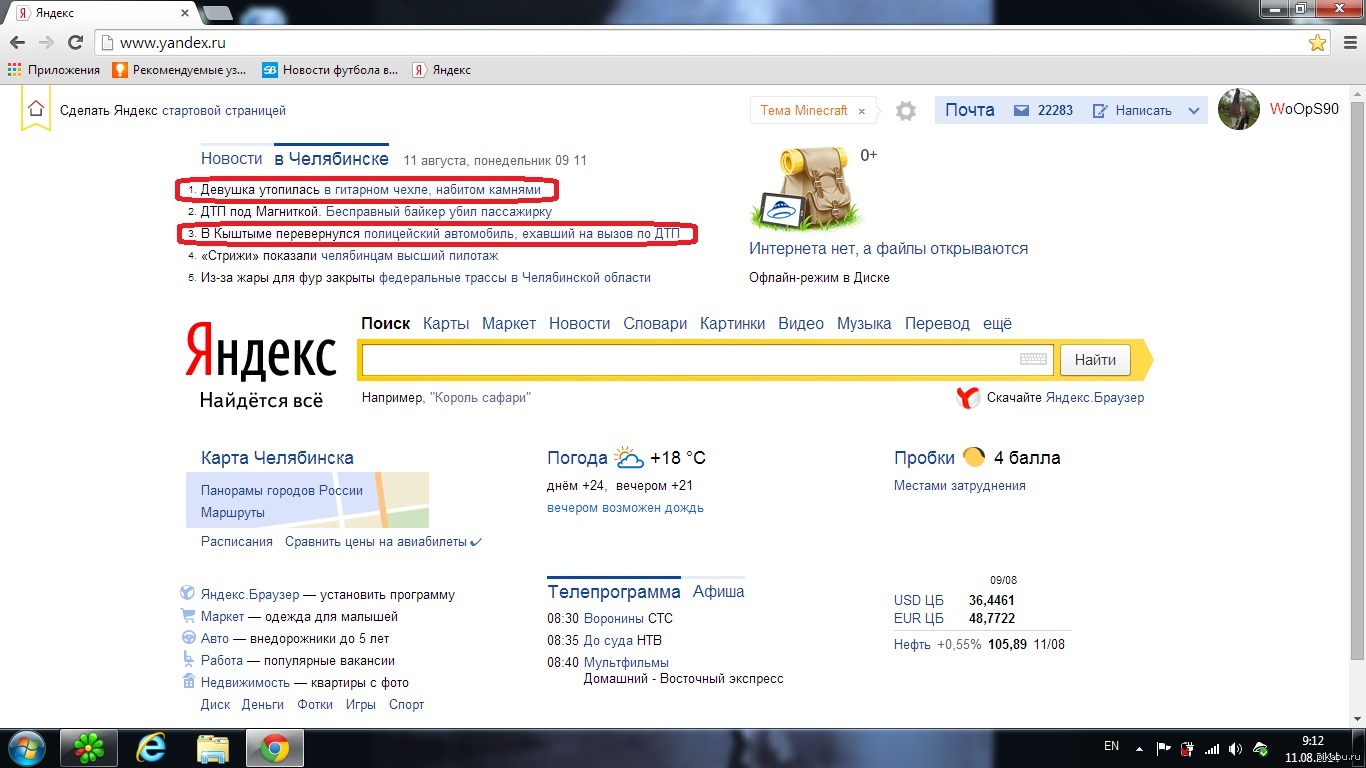Viewport: 1366px width, 768px height.
Task: Open the Пробки traffic link
Action: [924, 458]
